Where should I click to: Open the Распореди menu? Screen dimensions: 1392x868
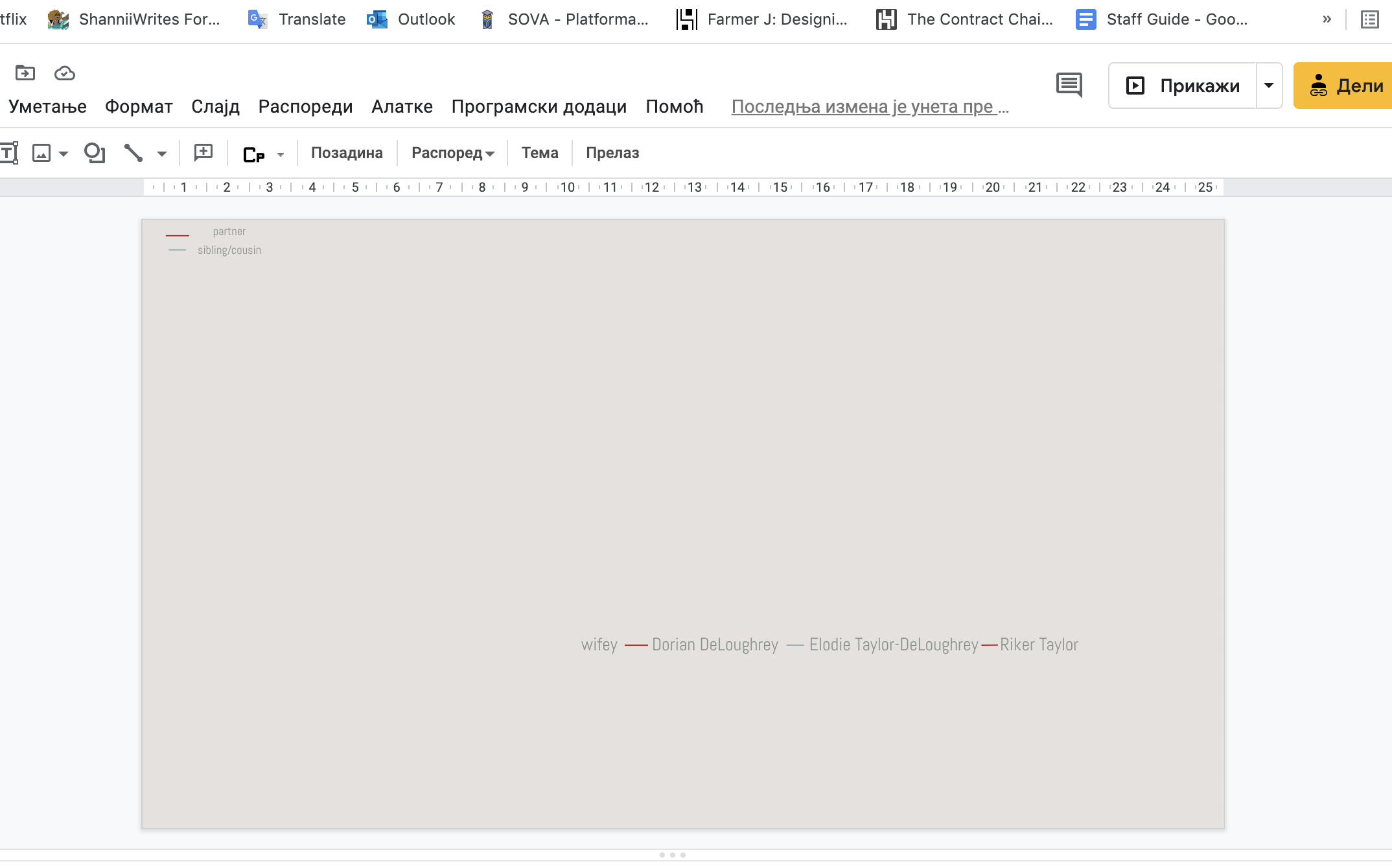[x=305, y=106]
